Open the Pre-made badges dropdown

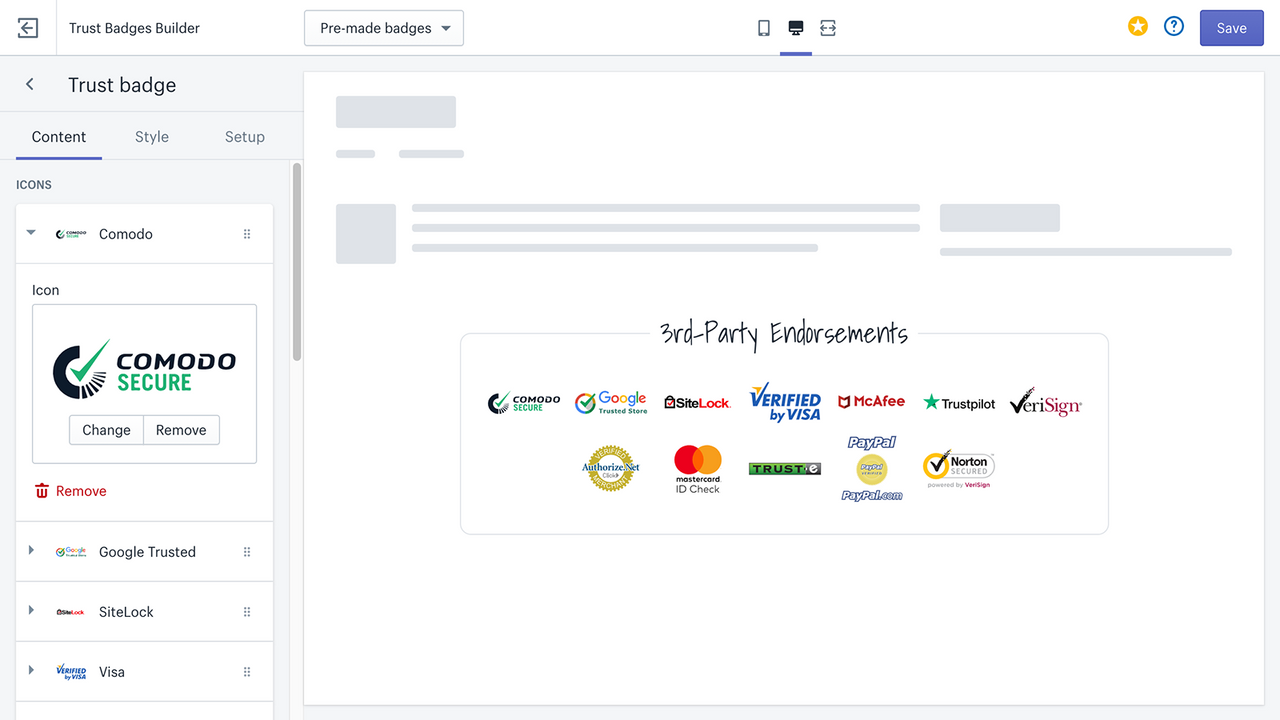384,28
